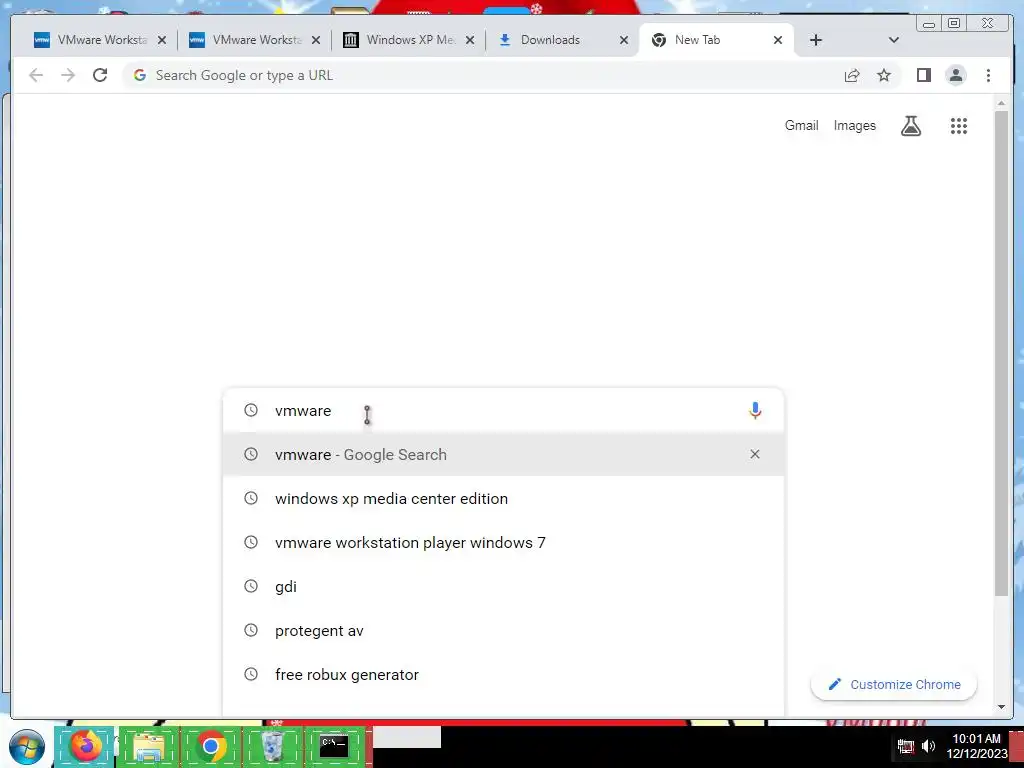Click the search box containing vmware
The width and height of the screenshot is (1024, 768).
point(503,410)
